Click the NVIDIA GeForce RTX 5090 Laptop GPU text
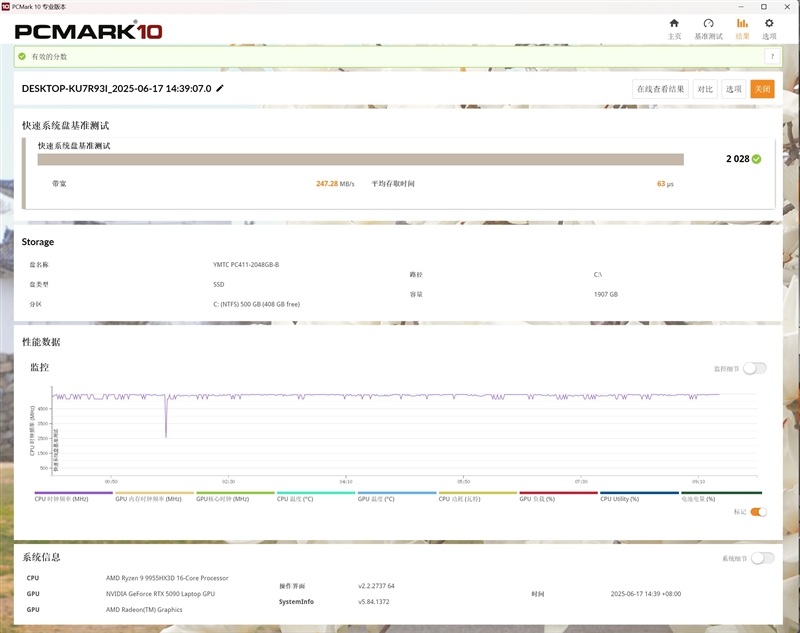Image resolution: width=800 pixels, height=633 pixels. pos(160,594)
